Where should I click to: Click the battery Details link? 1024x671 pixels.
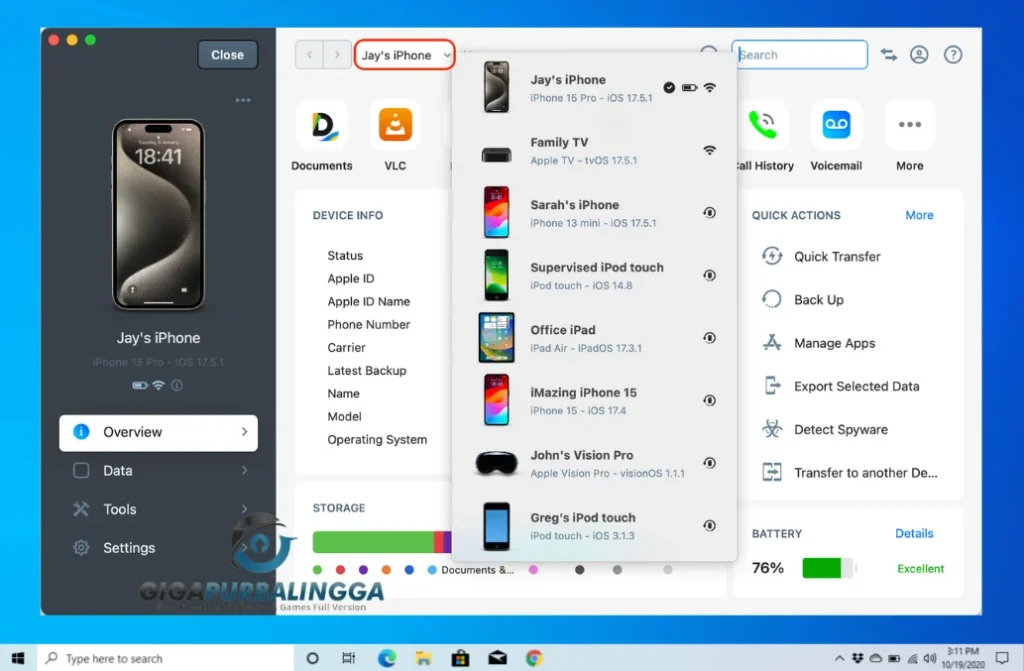(x=913, y=533)
